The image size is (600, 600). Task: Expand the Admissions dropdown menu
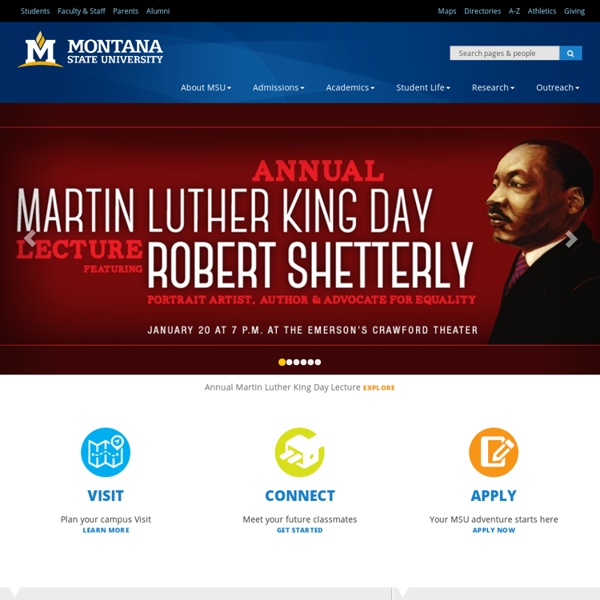(278, 88)
